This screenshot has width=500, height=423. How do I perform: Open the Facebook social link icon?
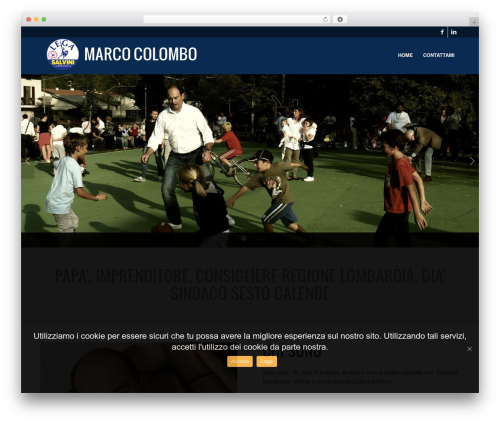pos(442,32)
